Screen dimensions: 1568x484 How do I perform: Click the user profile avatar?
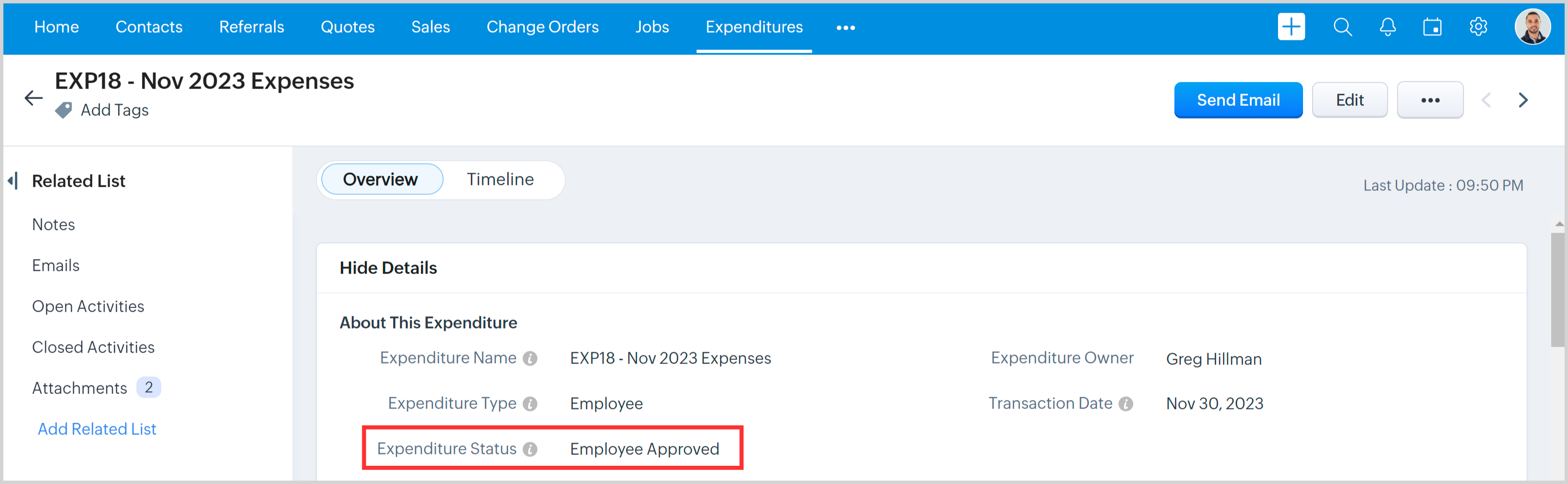click(1532, 27)
